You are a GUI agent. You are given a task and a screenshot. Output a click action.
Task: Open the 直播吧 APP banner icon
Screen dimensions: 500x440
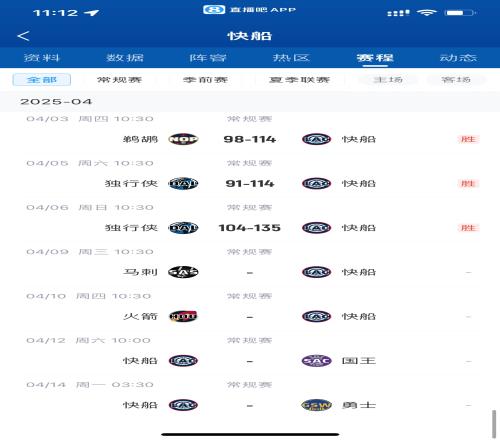214,10
